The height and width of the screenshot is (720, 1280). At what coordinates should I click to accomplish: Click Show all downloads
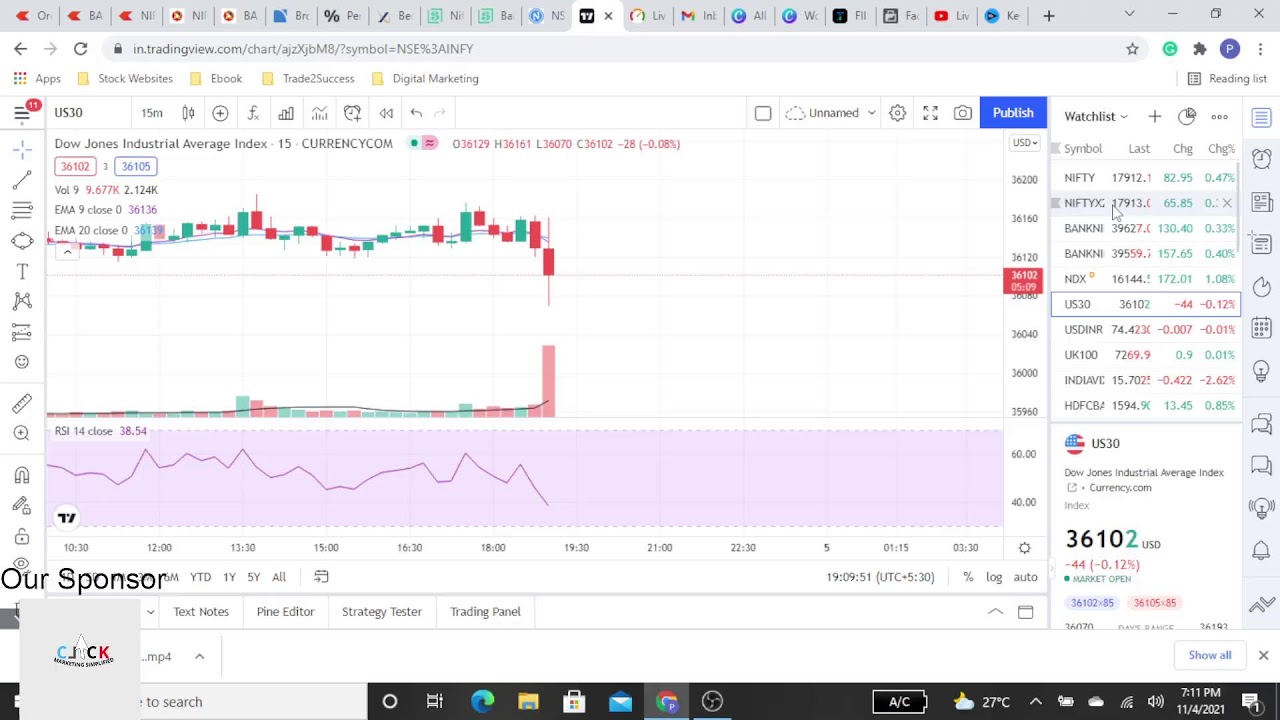(1210, 655)
